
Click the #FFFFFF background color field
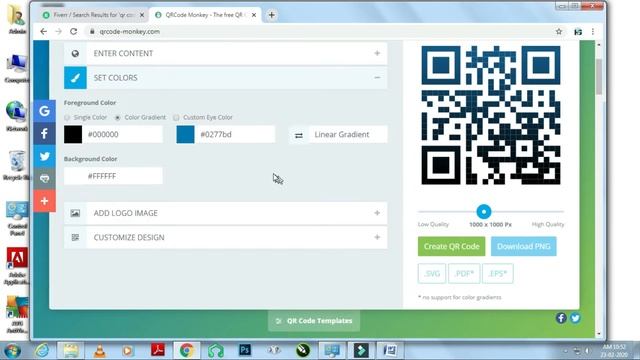click(113, 176)
